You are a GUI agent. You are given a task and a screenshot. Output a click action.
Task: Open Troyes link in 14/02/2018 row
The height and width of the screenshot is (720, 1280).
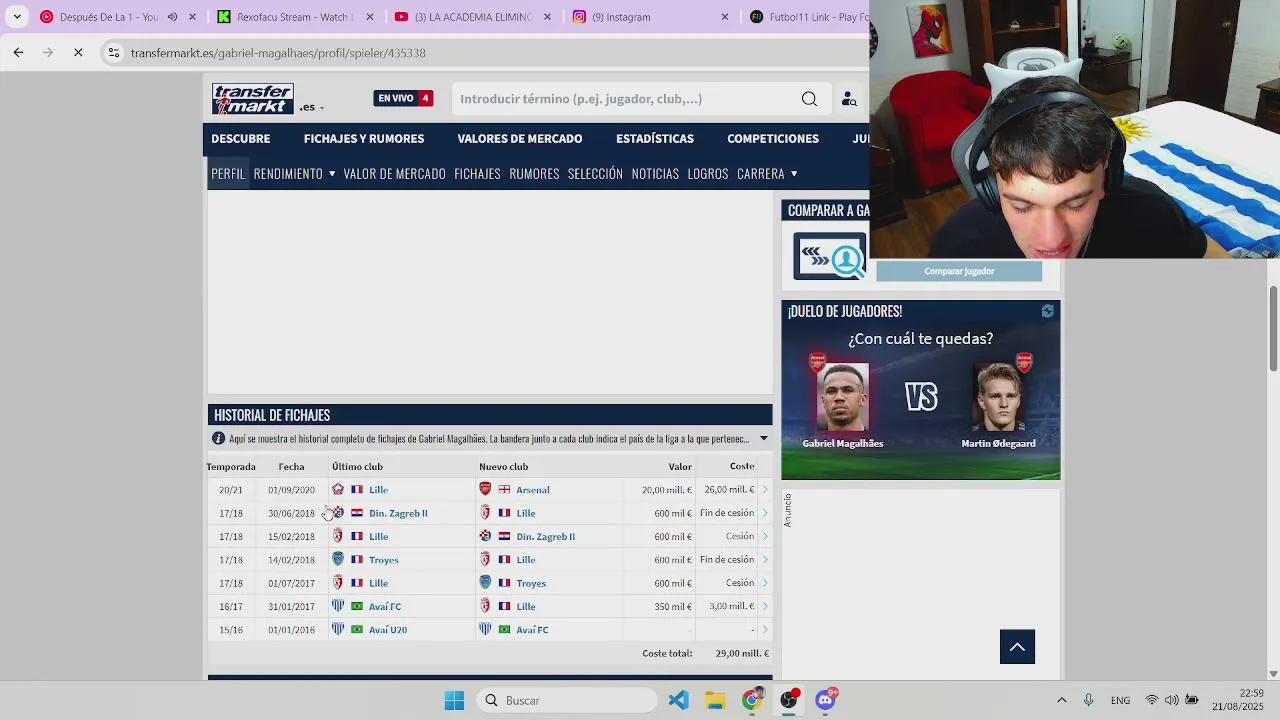coord(383,560)
